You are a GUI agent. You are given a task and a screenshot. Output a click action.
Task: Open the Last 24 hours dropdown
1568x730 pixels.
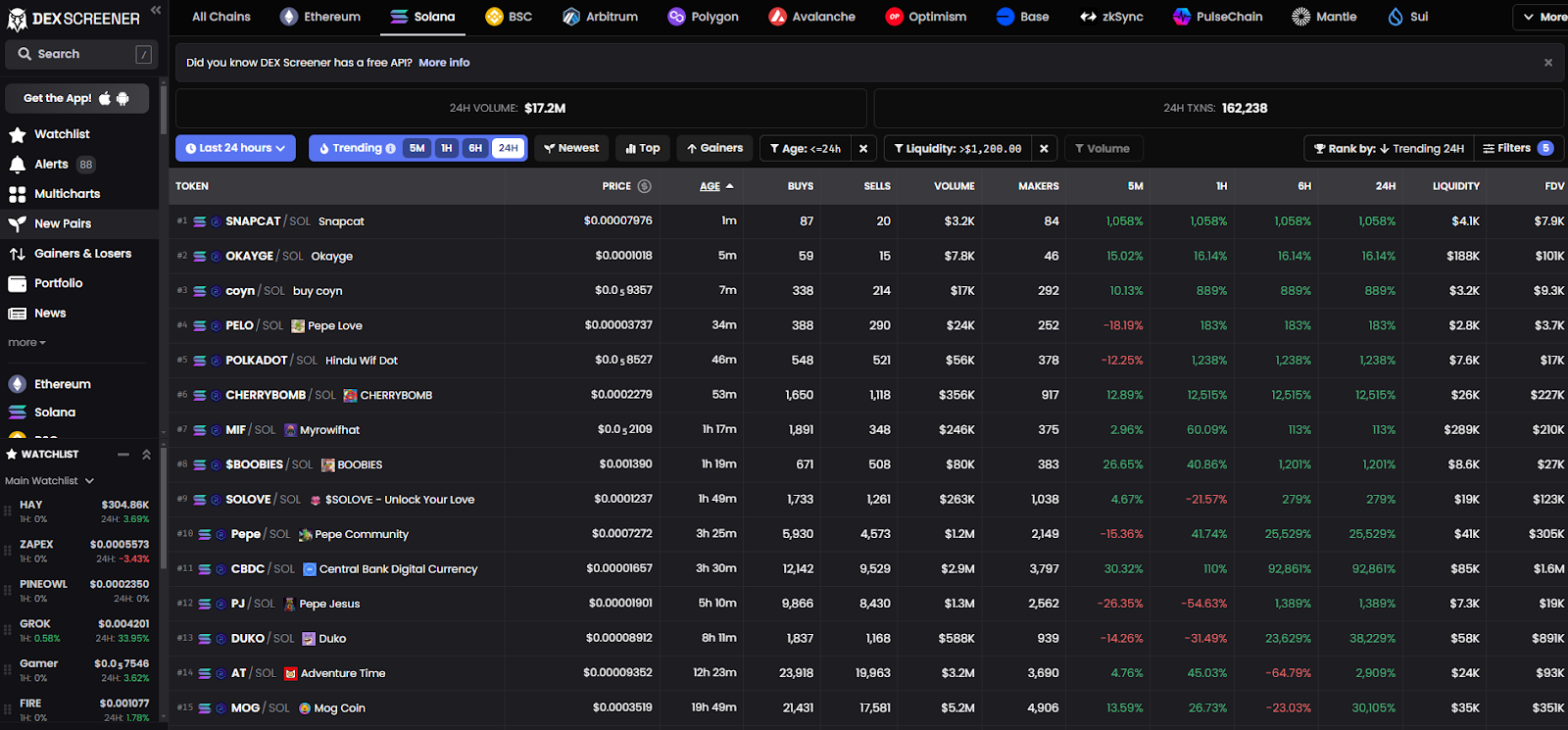tap(235, 148)
